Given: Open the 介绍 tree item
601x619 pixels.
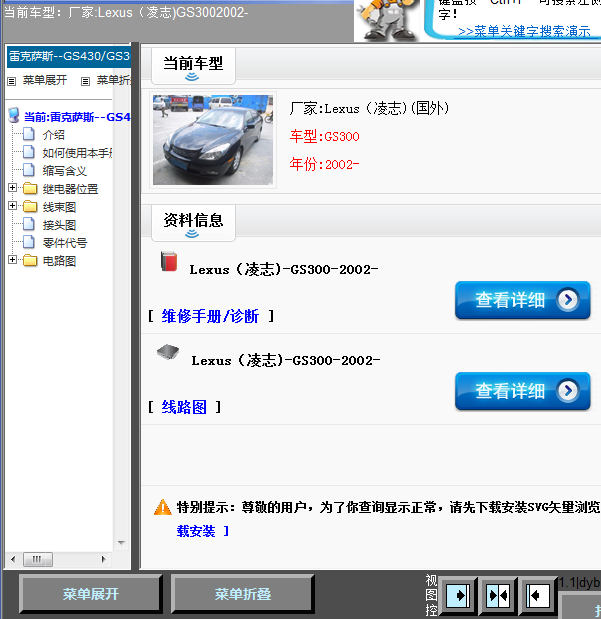Looking at the screenshot, I should click(53, 135).
